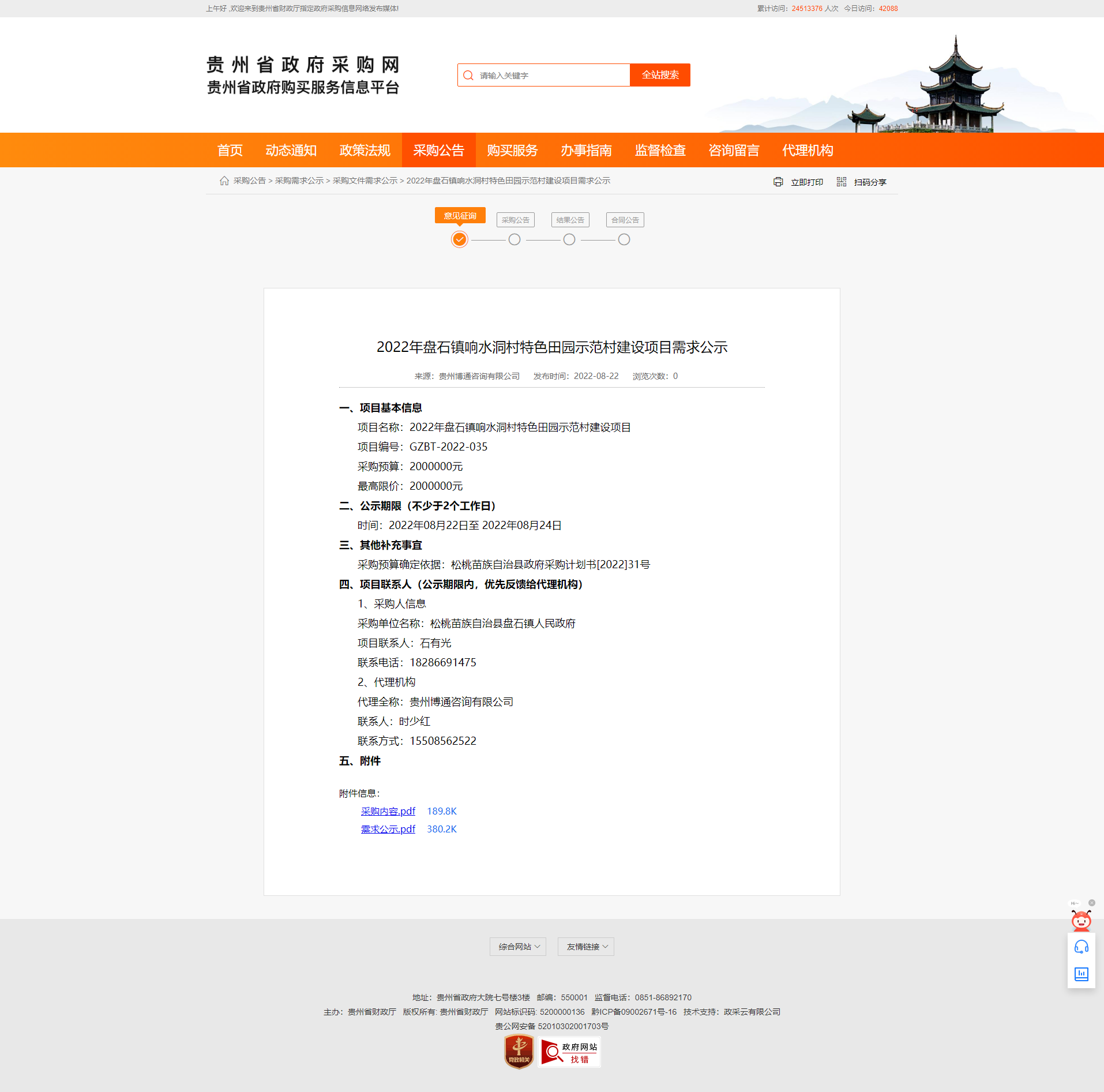Click the printer icon

(778, 182)
